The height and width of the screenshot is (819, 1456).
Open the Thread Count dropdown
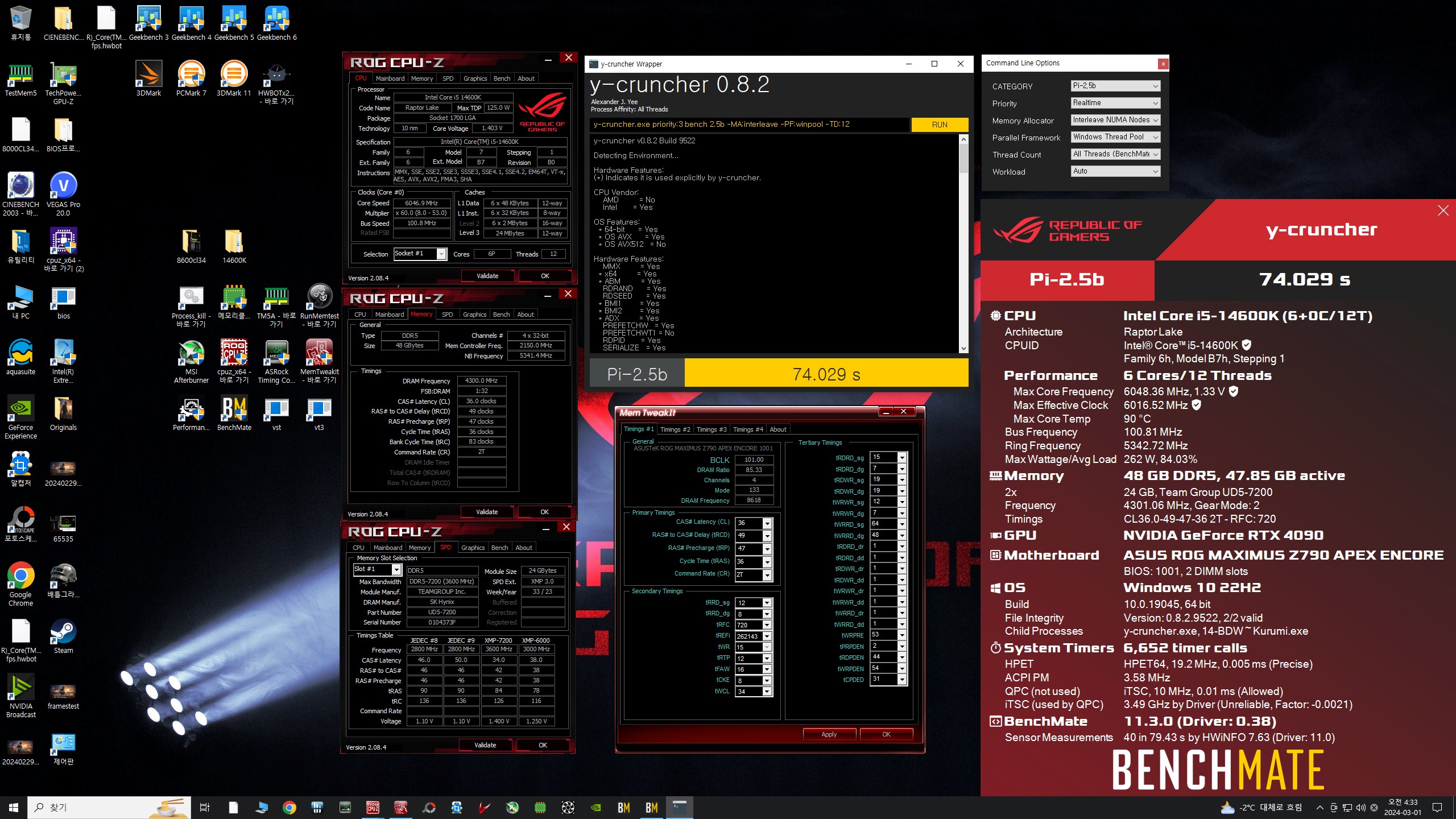(1115, 154)
